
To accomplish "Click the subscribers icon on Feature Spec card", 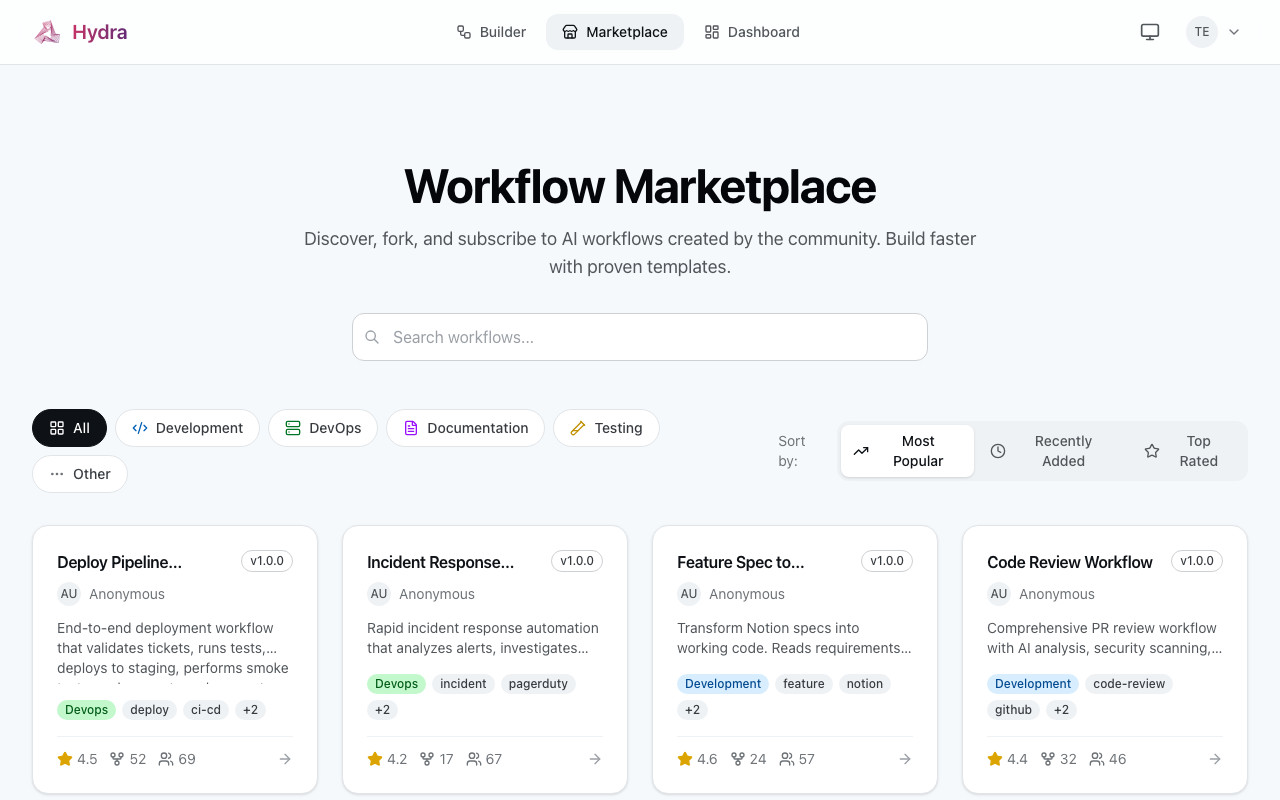I will click(x=786, y=759).
